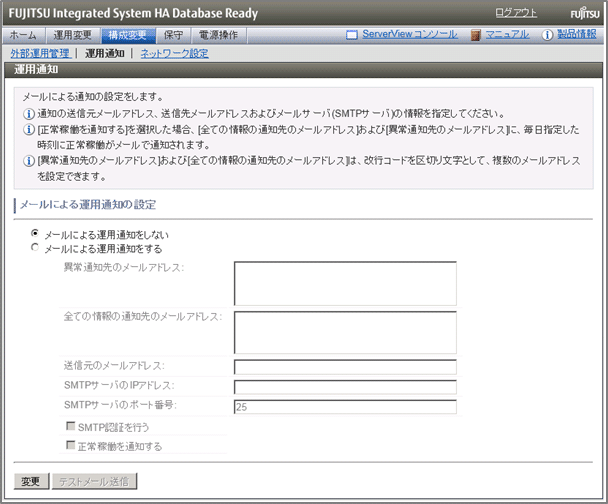608x504 pixels.
Task: Click the メールによる運用通知の設定 section heading
Action: click(x=88, y=205)
